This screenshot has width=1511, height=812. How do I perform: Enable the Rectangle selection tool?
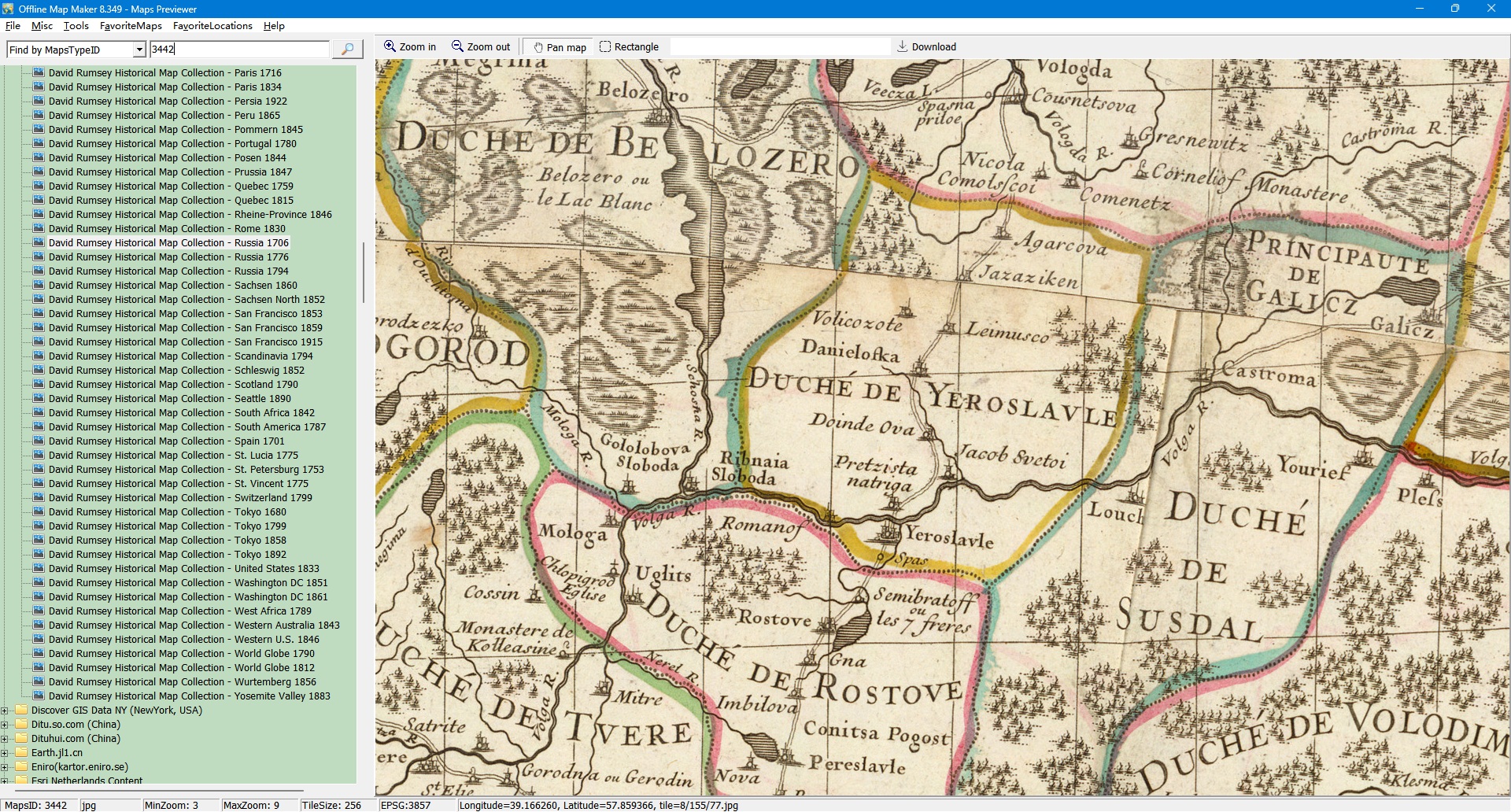[x=629, y=47]
